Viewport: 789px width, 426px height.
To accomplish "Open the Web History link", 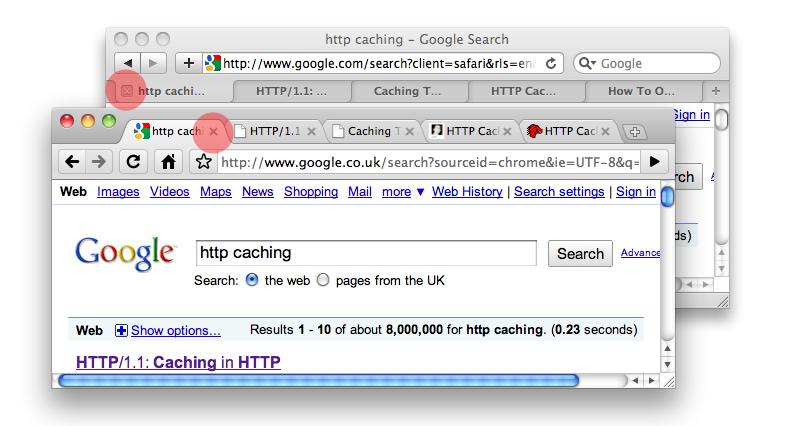I will [467, 192].
